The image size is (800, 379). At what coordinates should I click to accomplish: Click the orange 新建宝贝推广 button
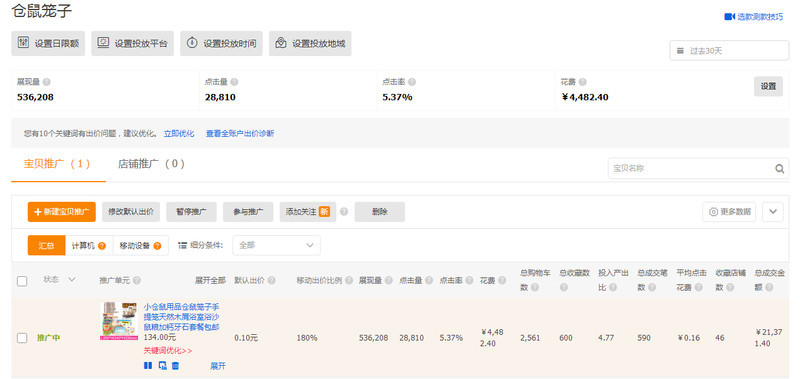(x=62, y=212)
